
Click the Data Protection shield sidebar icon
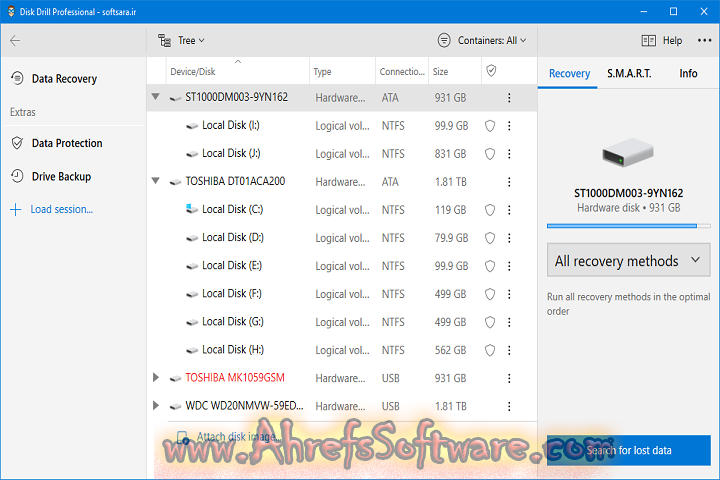click(x=17, y=143)
